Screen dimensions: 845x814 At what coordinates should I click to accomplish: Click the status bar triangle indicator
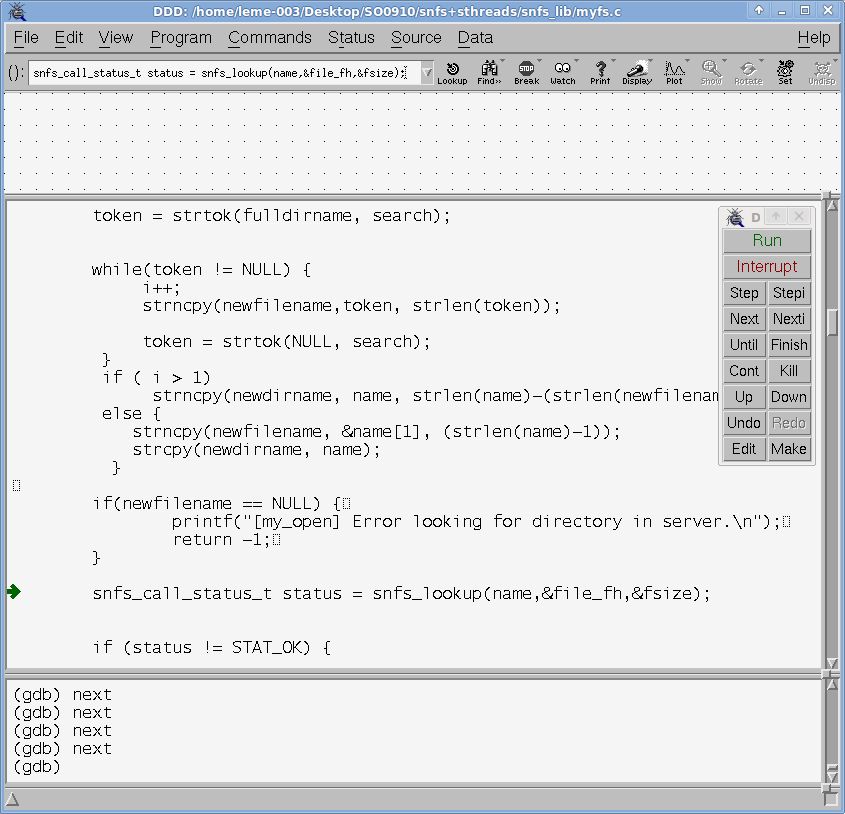pyautogui.click(x=12, y=799)
